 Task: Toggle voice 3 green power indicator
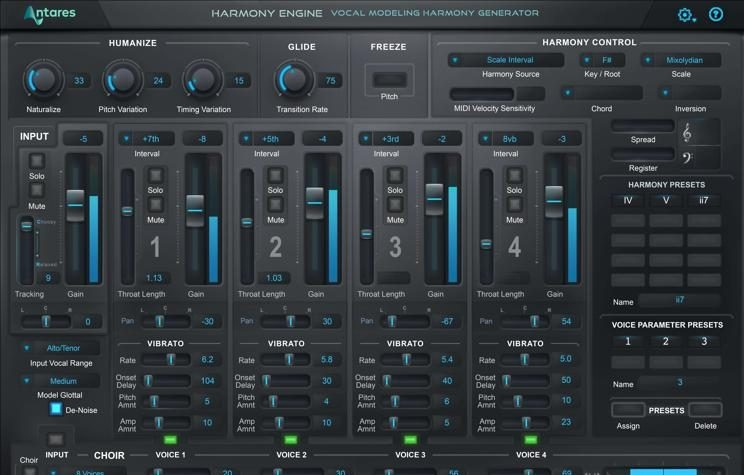point(410,440)
